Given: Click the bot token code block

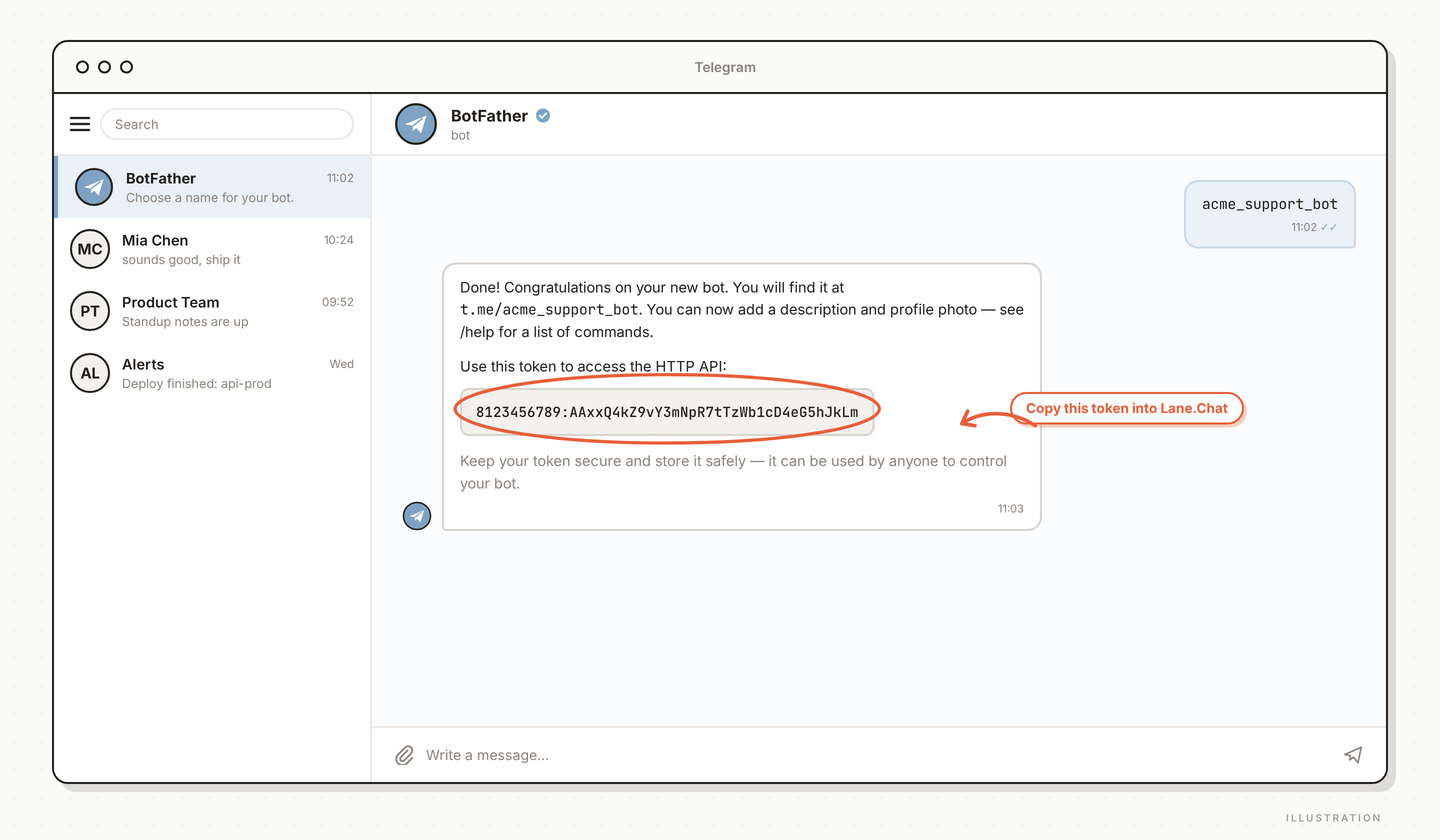Looking at the screenshot, I should [667, 412].
